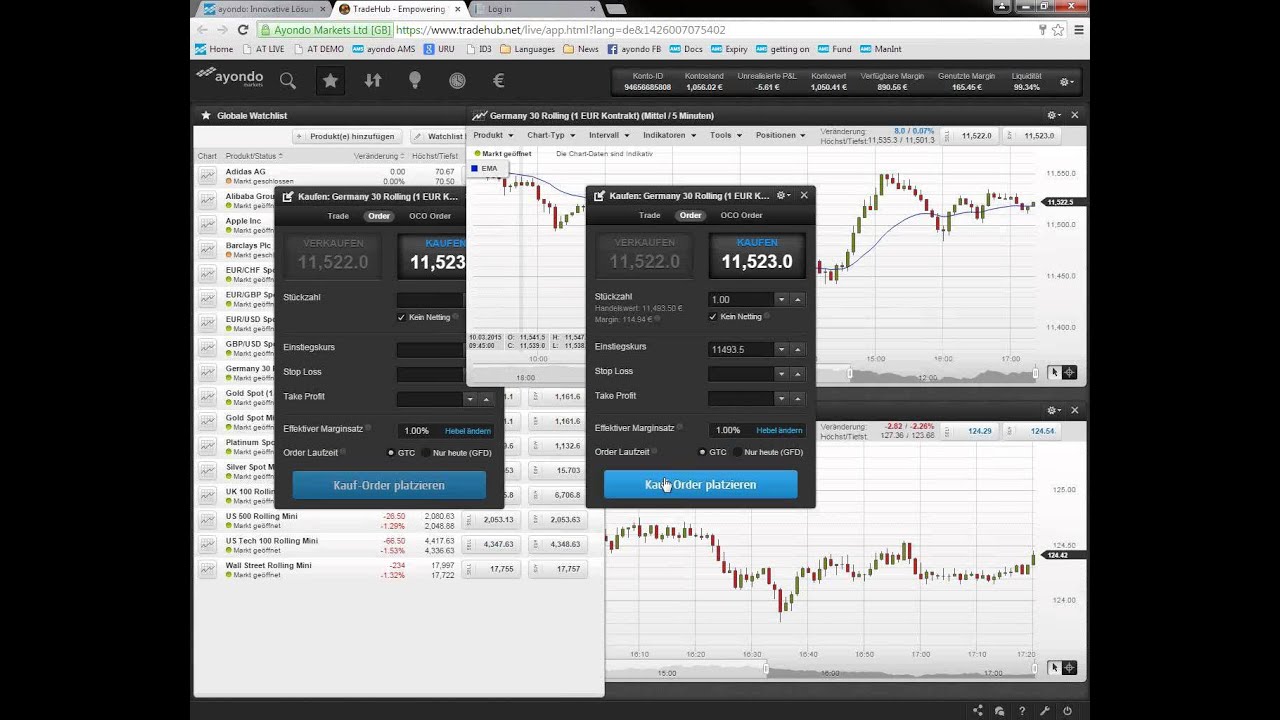
Task: Select Nur heute (GFD) in right order dialog
Action: tap(737, 452)
